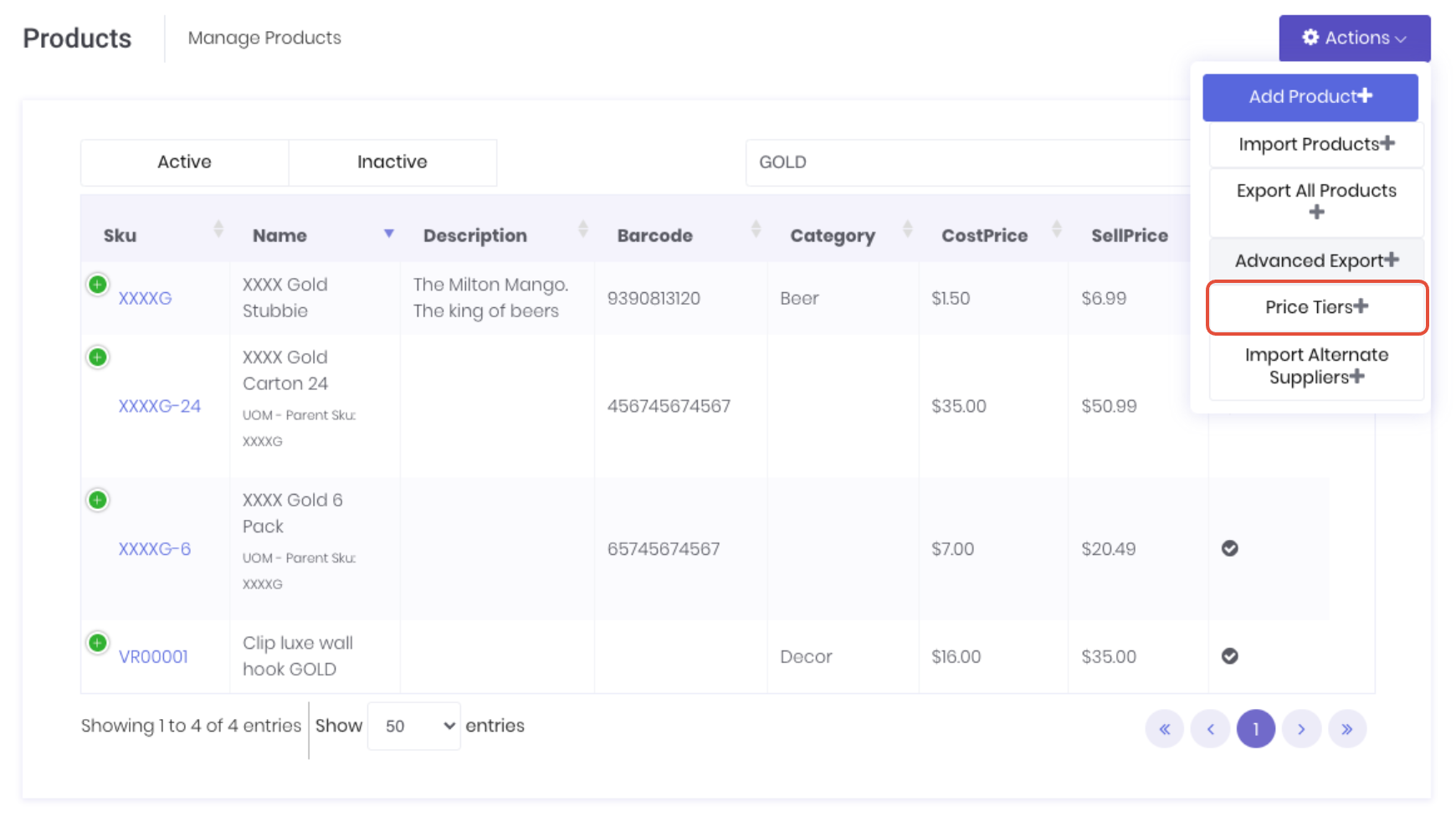Select page 1 pagination button
Screen dimensions: 1456x822
[1256, 729]
